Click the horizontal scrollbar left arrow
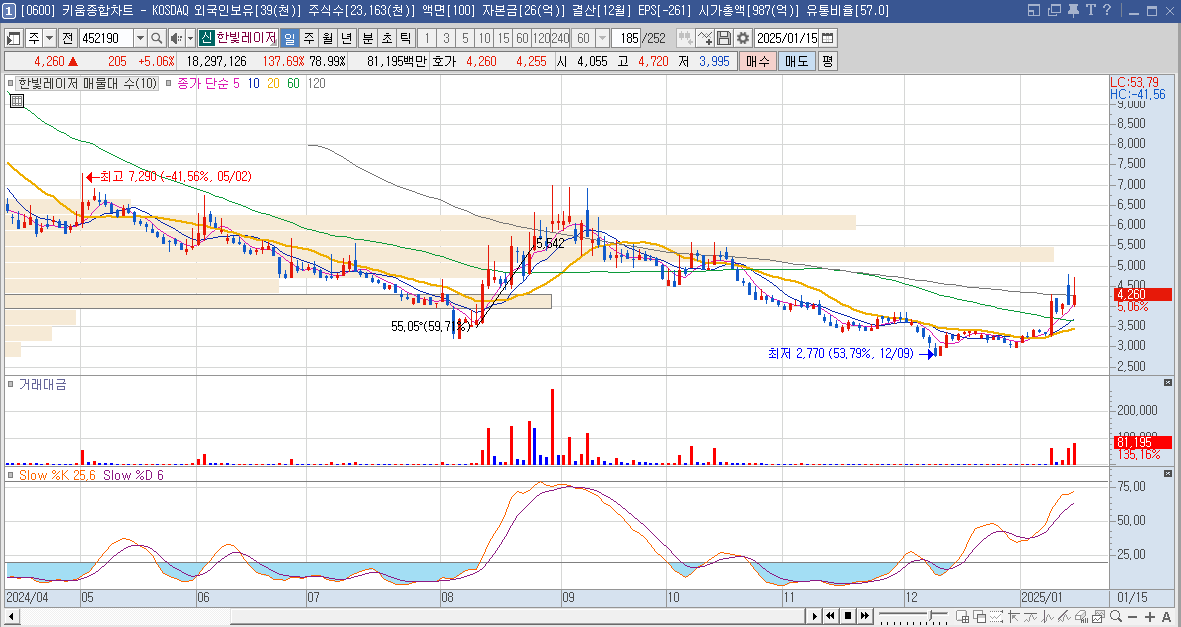 [11, 616]
